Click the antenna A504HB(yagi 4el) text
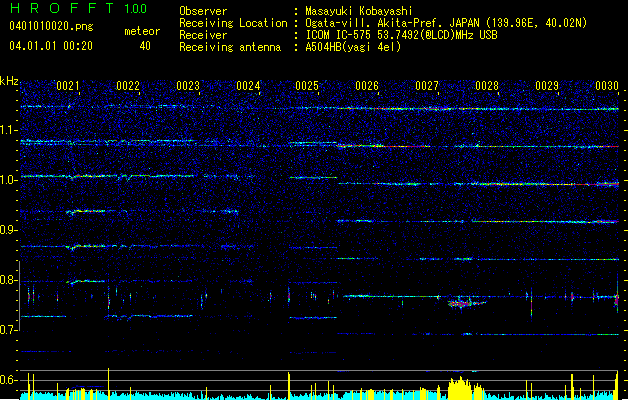Viewport: 629px width, 400px height. 353,47
